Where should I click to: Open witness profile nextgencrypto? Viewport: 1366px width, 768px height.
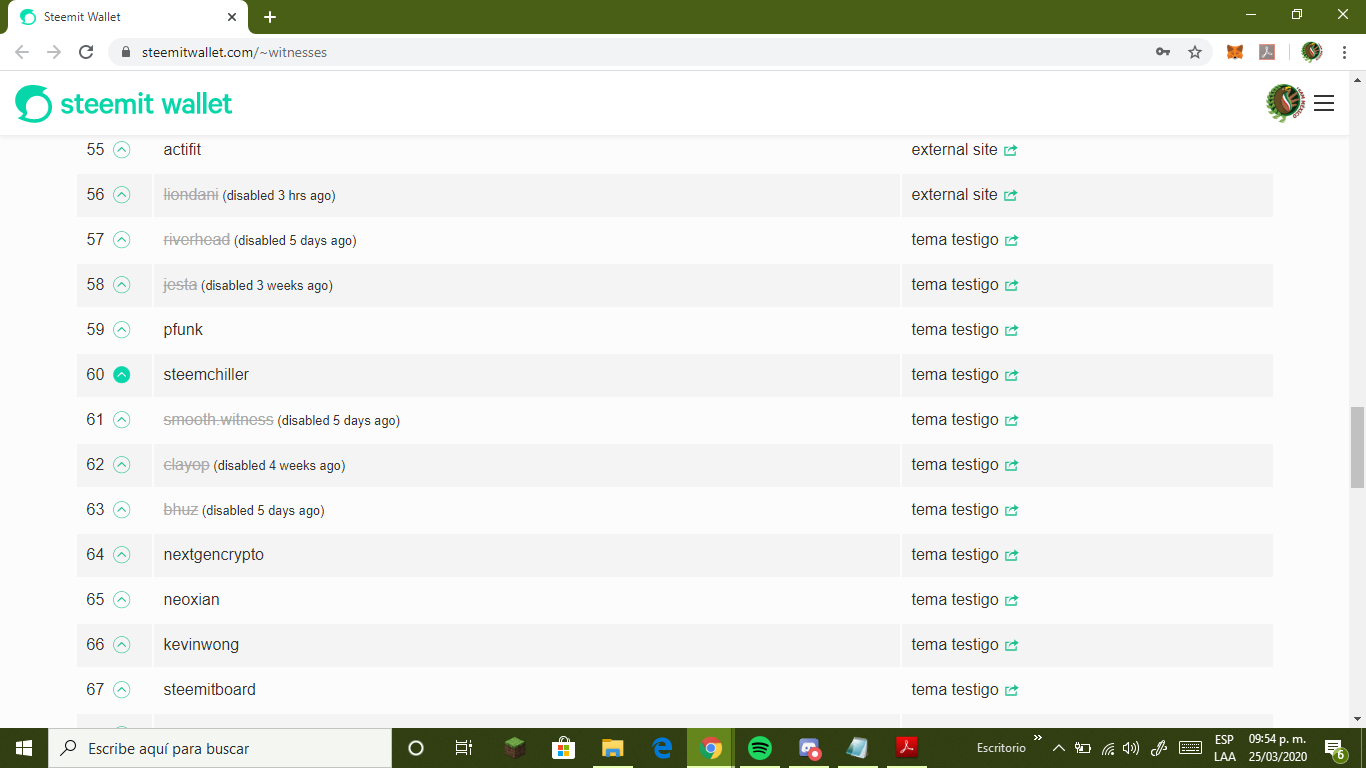(213, 555)
